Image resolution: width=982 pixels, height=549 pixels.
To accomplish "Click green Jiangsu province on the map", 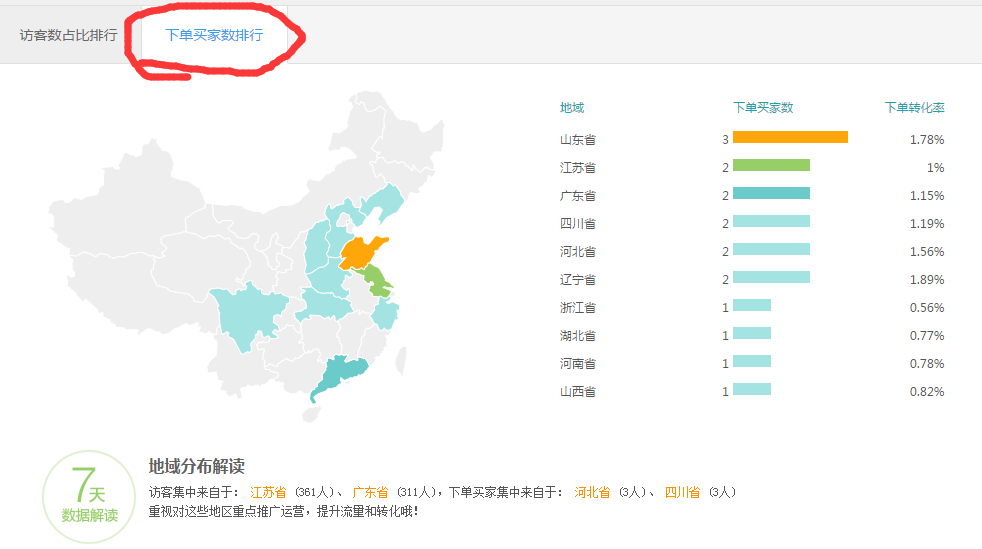I will (377, 282).
